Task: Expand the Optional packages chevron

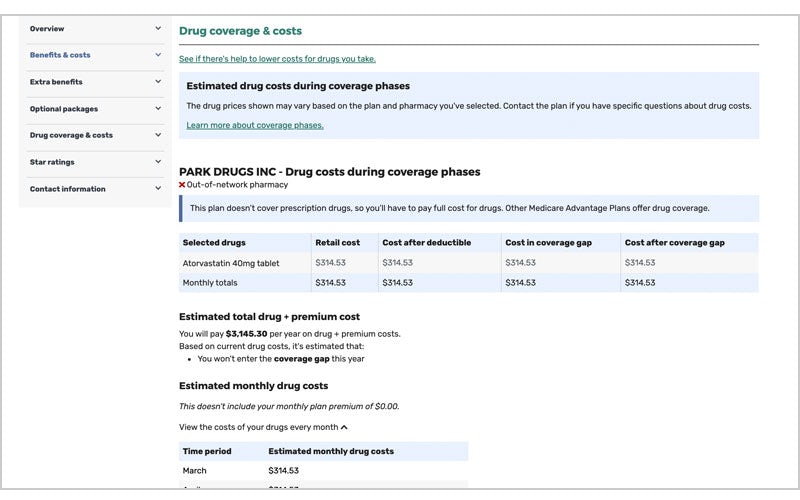Action: pyautogui.click(x=158, y=108)
